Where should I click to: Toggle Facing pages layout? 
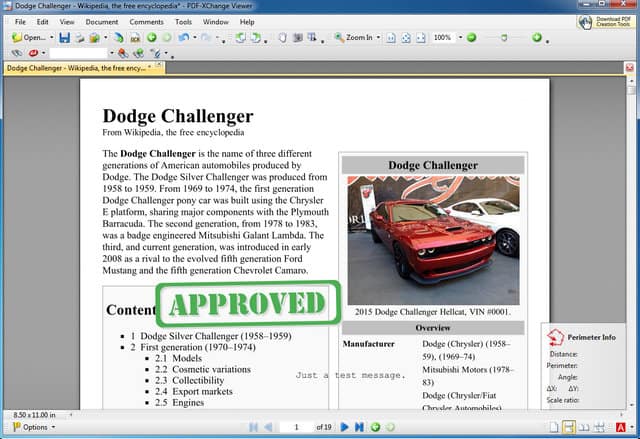[x=584, y=427]
